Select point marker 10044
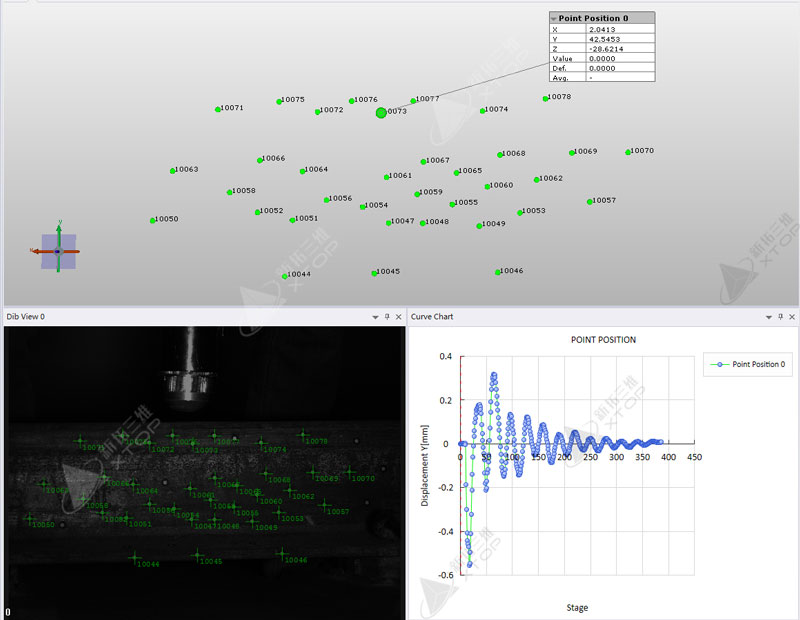This screenshot has width=800, height=620. [x=286, y=275]
